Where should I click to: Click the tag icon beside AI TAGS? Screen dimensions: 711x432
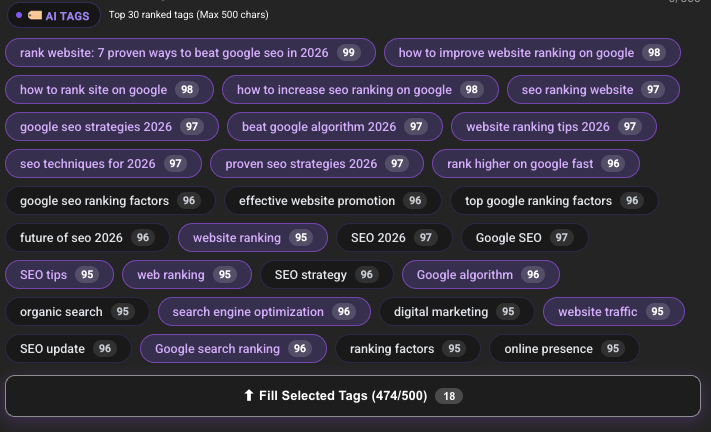tap(35, 15)
